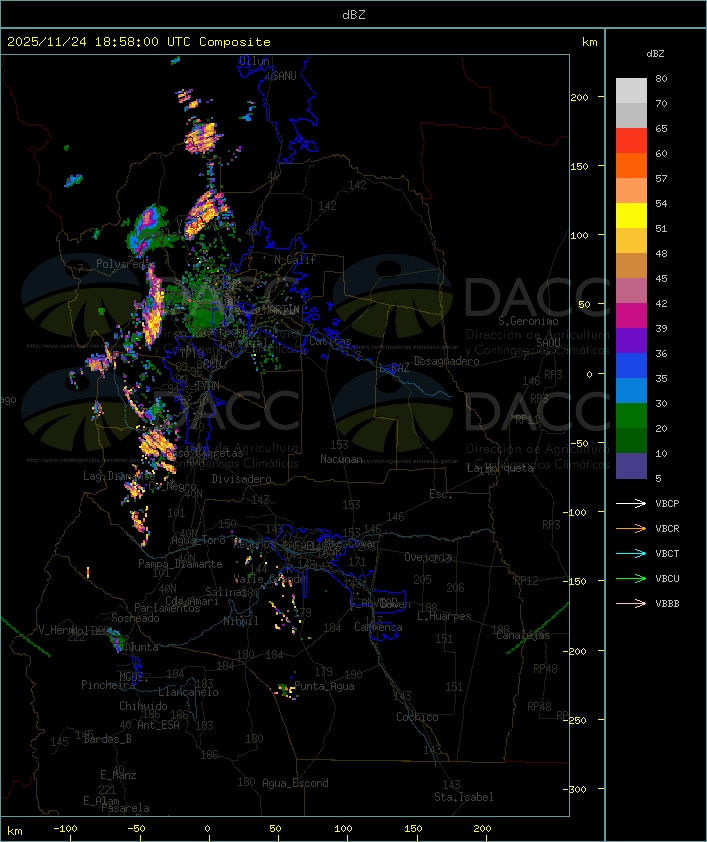707x842 pixels.
Task: Select the light gray 70-80 dBZ swatch
Action: pyautogui.click(x=631, y=91)
